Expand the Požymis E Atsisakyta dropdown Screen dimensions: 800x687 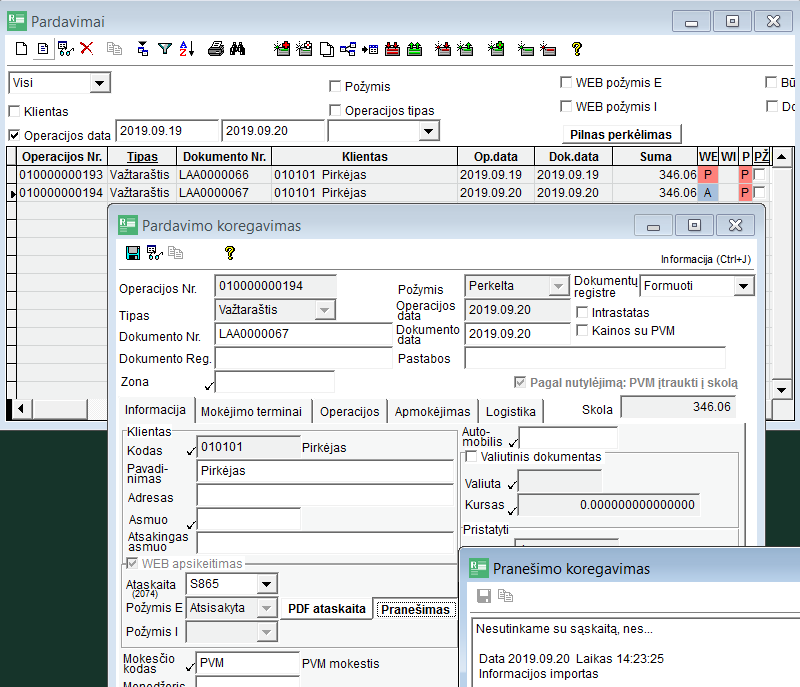266,608
